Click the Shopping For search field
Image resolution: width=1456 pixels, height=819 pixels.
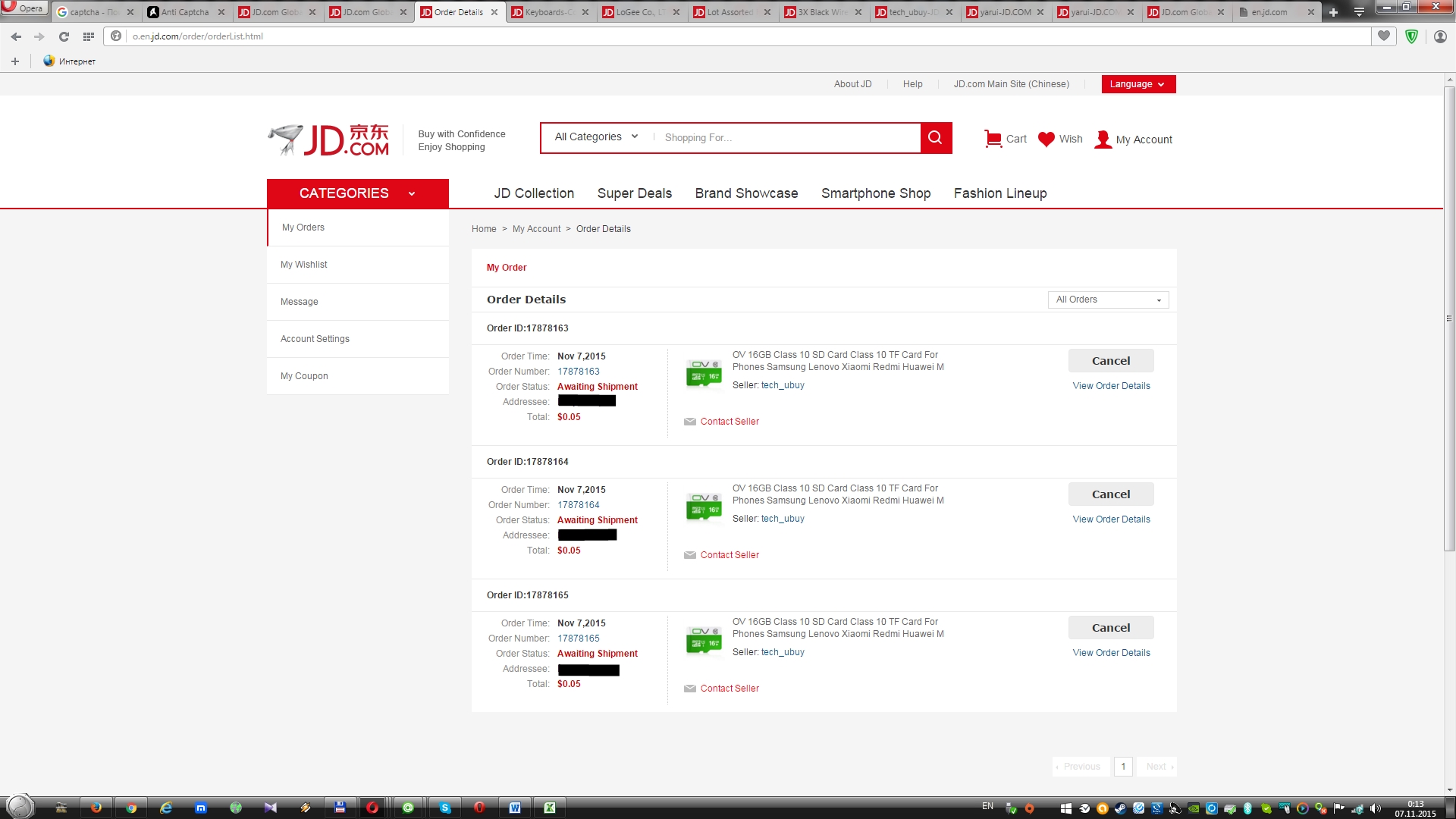(x=787, y=138)
